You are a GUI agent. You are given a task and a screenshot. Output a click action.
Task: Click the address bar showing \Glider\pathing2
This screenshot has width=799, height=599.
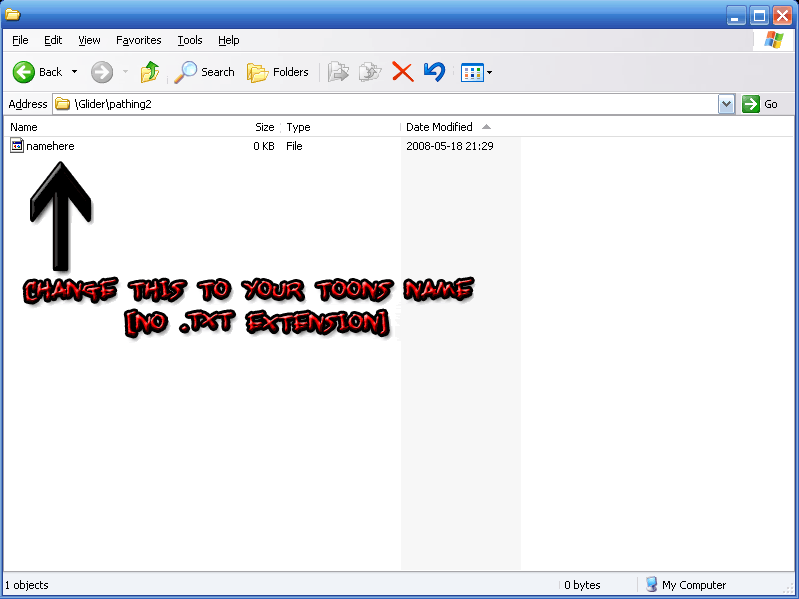tap(386, 104)
